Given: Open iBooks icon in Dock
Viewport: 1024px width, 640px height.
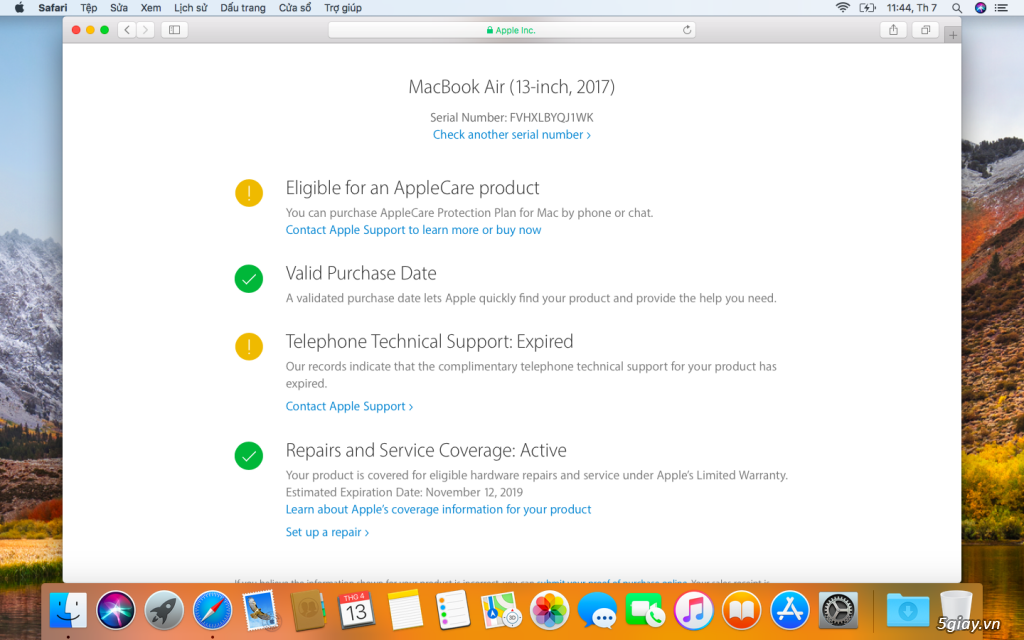Looking at the screenshot, I should (741, 611).
